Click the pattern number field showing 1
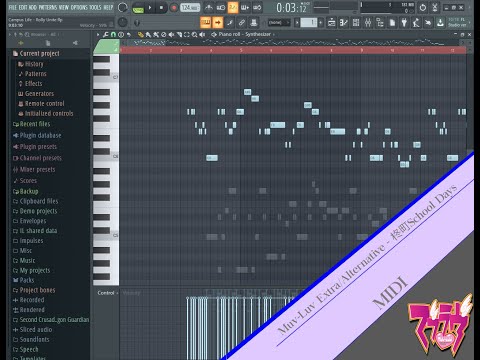The width and height of the screenshot is (480, 360). (x=309, y=23)
